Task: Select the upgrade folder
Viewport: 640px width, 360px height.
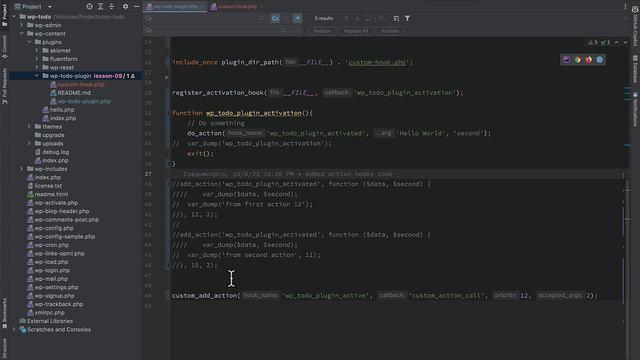Action: (x=53, y=135)
